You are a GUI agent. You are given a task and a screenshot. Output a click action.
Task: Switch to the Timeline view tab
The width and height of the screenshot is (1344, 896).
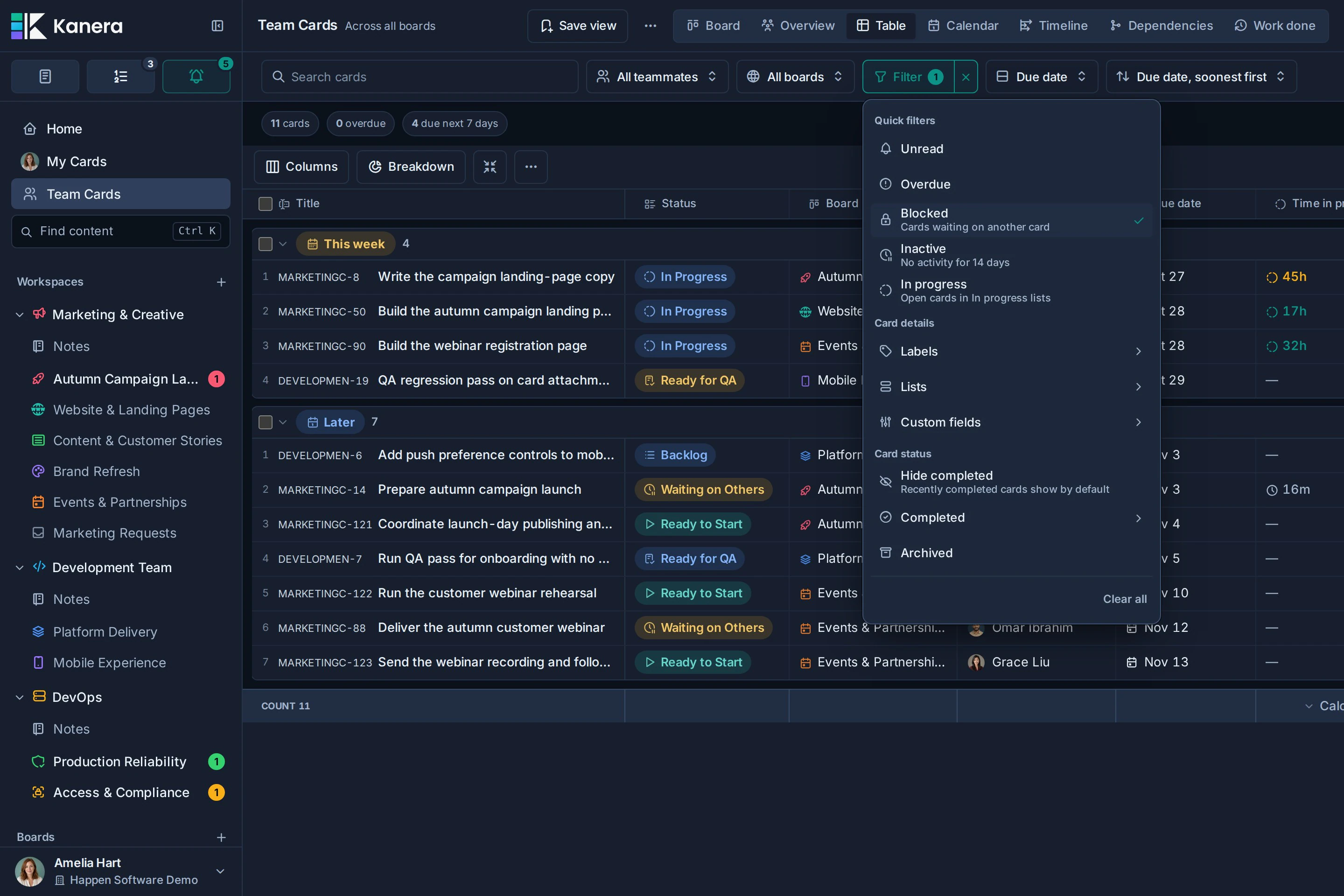(x=1054, y=26)
